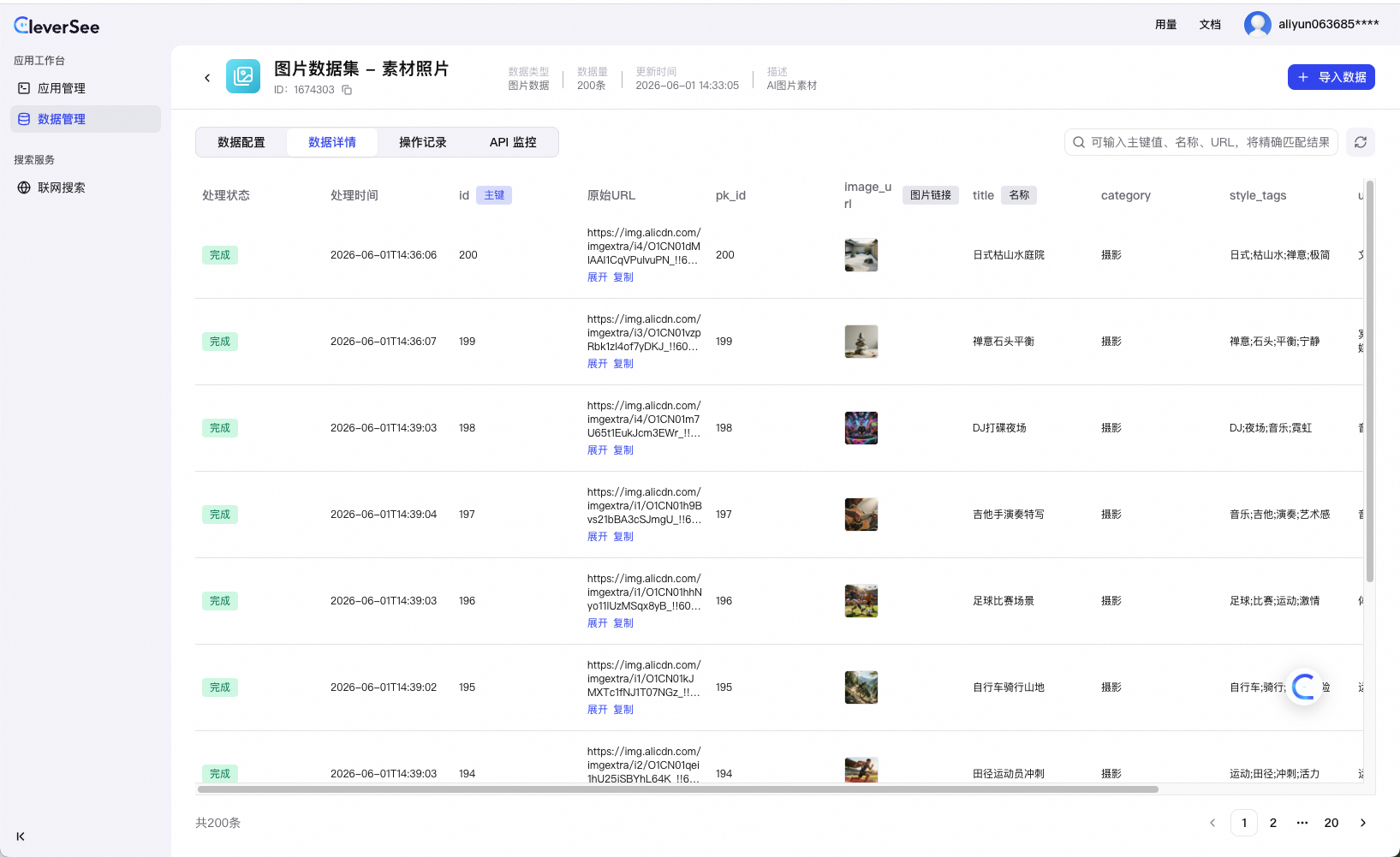
Task: Switch to the 数据详情 tab
Action: click(332, 142)
